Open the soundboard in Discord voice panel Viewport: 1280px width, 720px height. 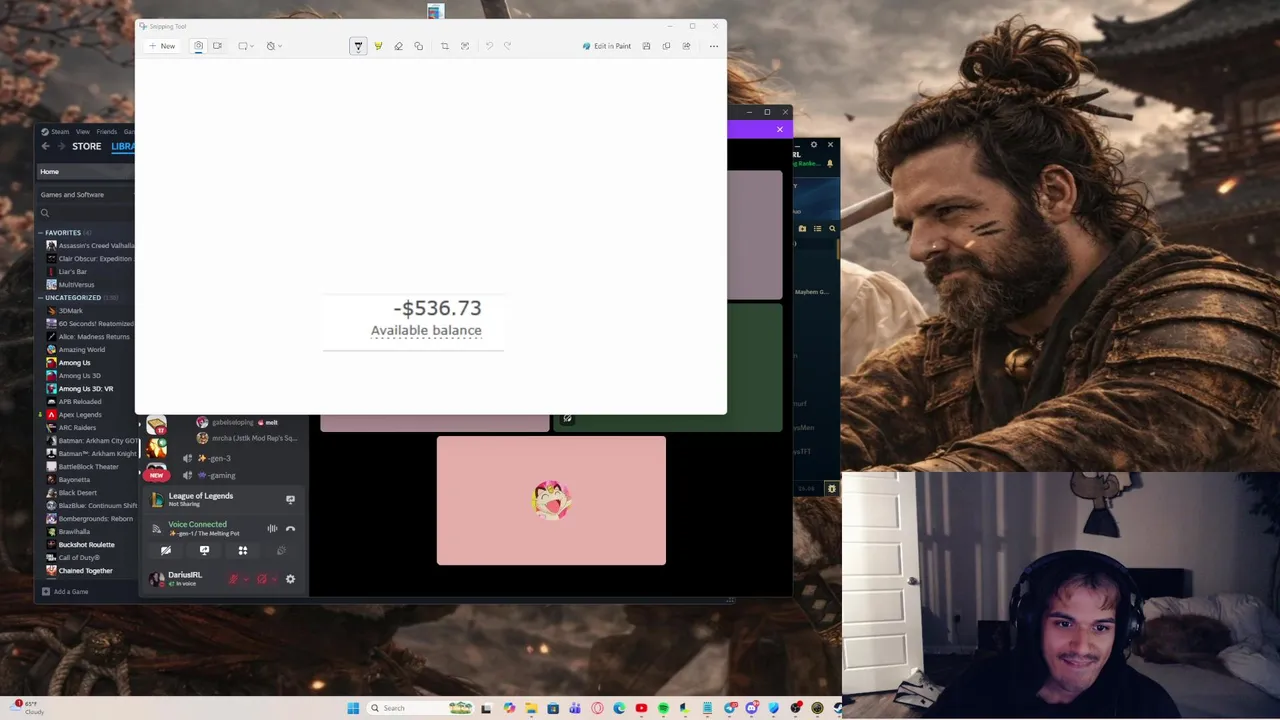[281, 550]
